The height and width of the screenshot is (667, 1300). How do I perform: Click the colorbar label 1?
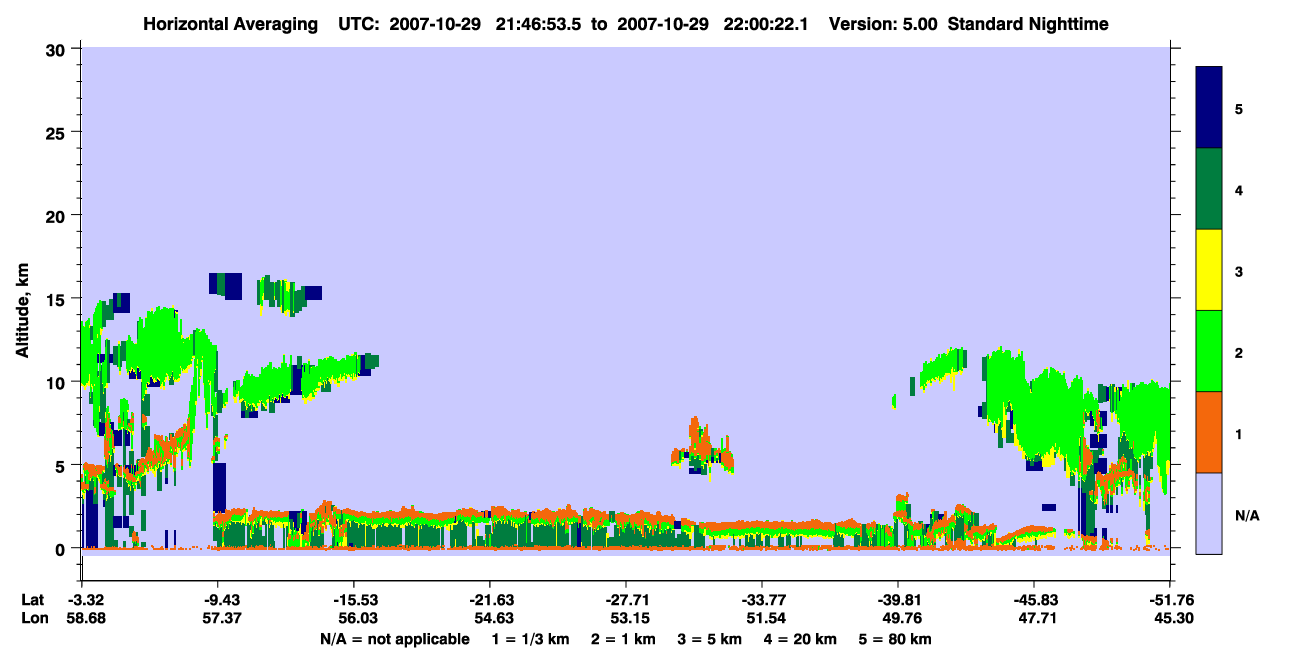[1239, 433]
